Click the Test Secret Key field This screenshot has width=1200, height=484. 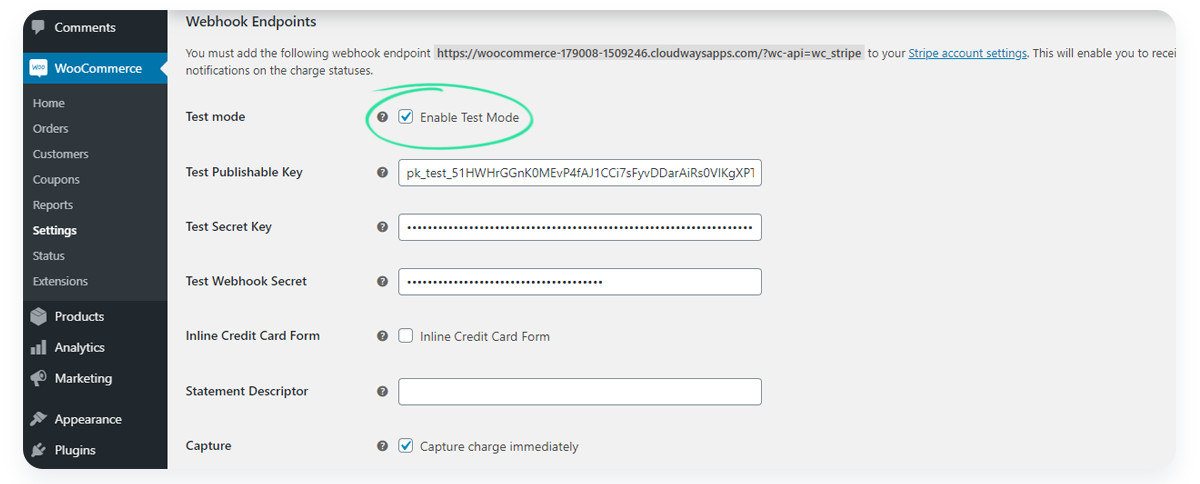pyautogui.click(x=580, y=227)
